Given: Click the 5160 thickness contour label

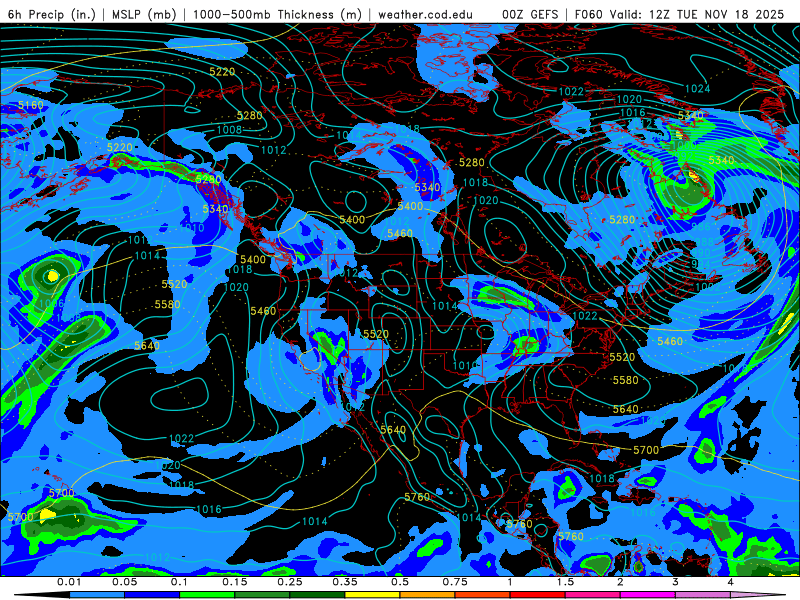Looking at the screenshot, I should 31,105.
